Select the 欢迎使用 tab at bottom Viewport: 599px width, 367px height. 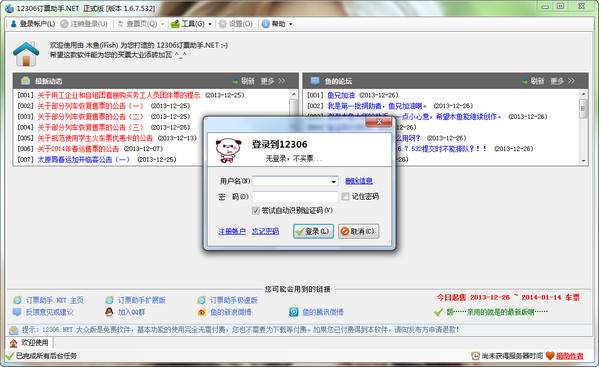tap(29, 343)
